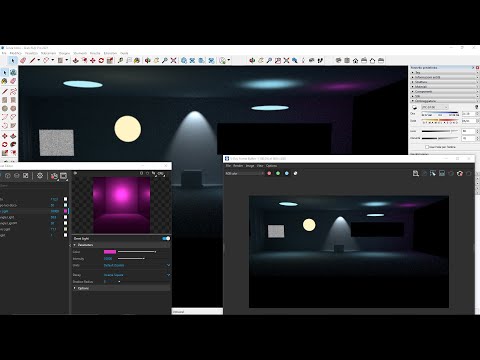The width and height of the screenshot is (480, 360).
Task: Toggle show shadows icon in shadows panel
Action: point(414,107)
